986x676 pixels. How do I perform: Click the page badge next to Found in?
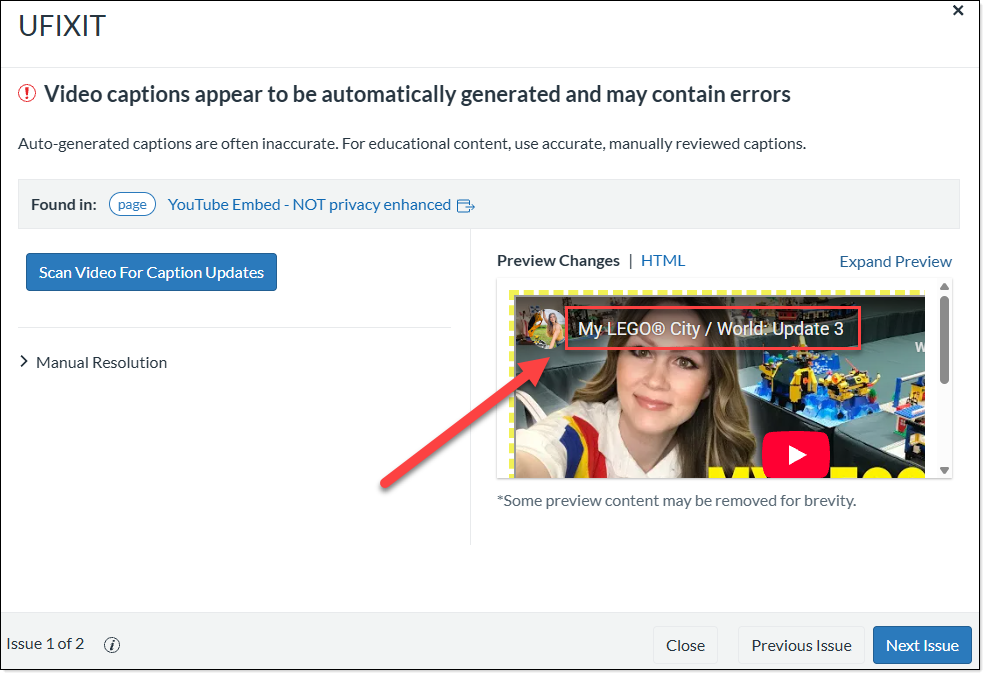[x=132, y=205]
